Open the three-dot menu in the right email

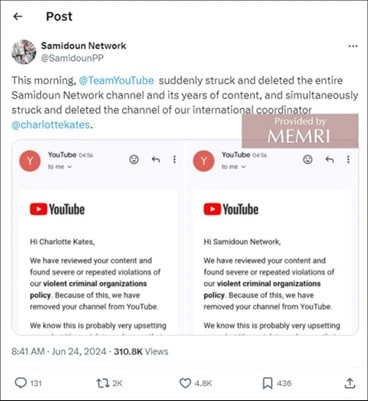(x=348, y=160)
